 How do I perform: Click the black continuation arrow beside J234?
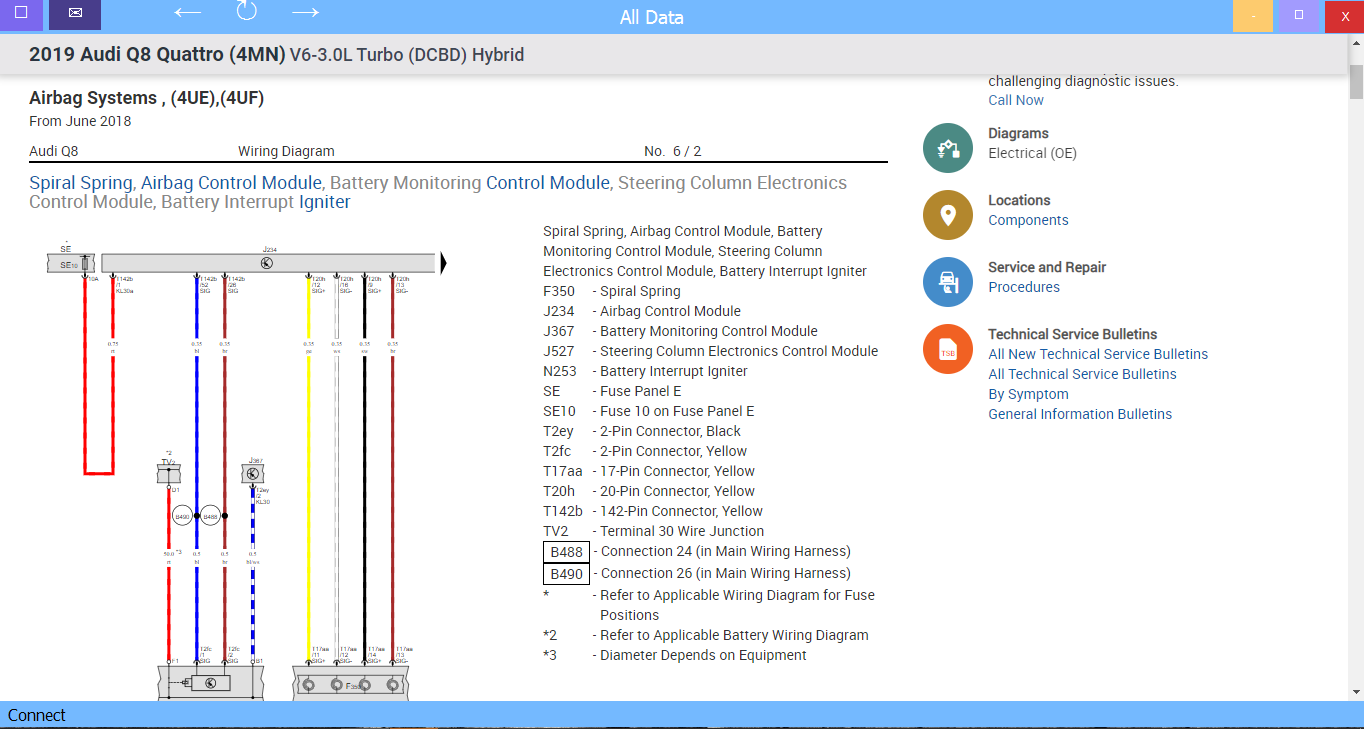(443, 263)
